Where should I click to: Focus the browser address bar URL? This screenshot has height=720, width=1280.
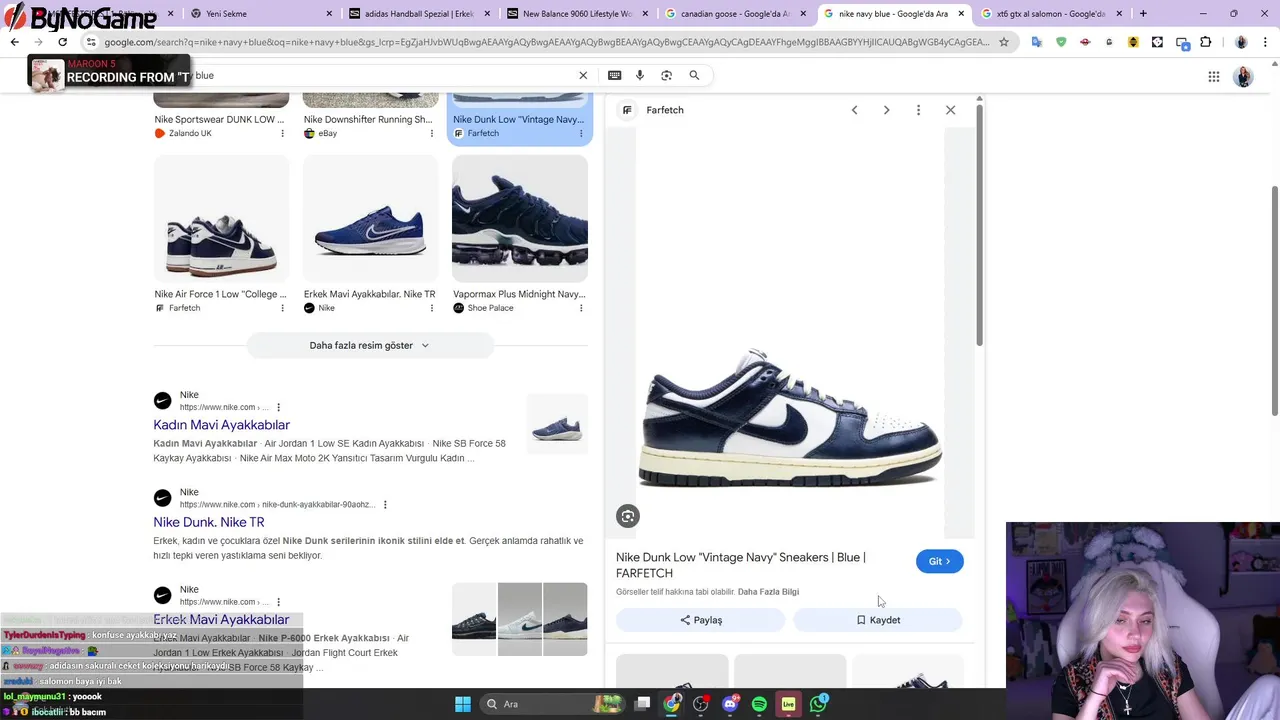[x=545, y=42]
